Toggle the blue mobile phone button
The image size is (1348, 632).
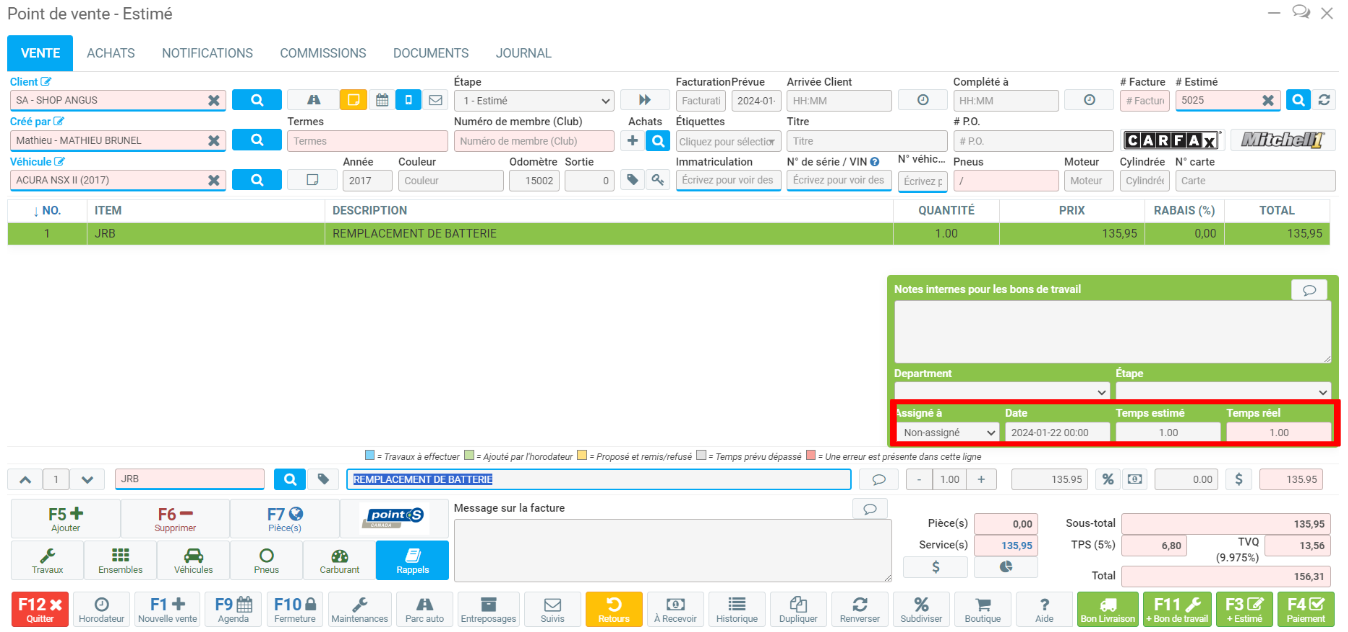(408, 100)
